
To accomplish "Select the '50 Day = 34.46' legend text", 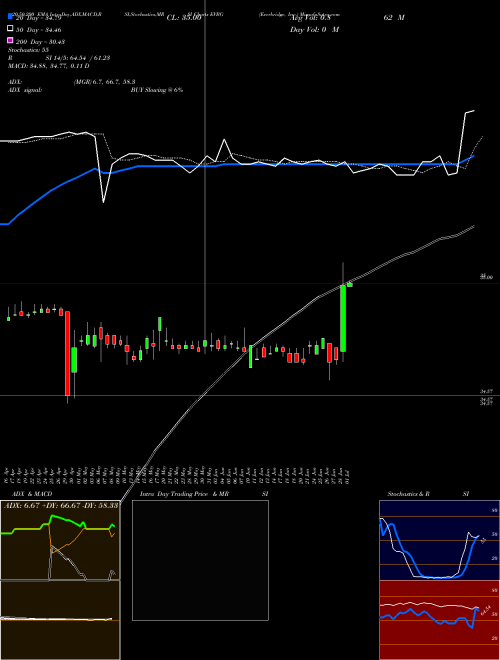I will [39, 30].
